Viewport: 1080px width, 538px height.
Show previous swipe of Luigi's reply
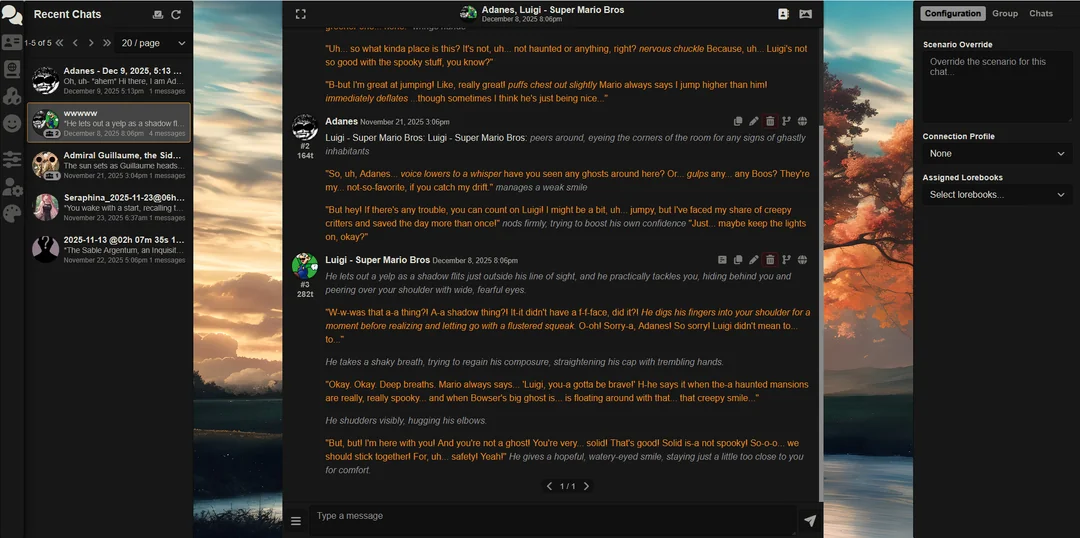tap(549, 486)
